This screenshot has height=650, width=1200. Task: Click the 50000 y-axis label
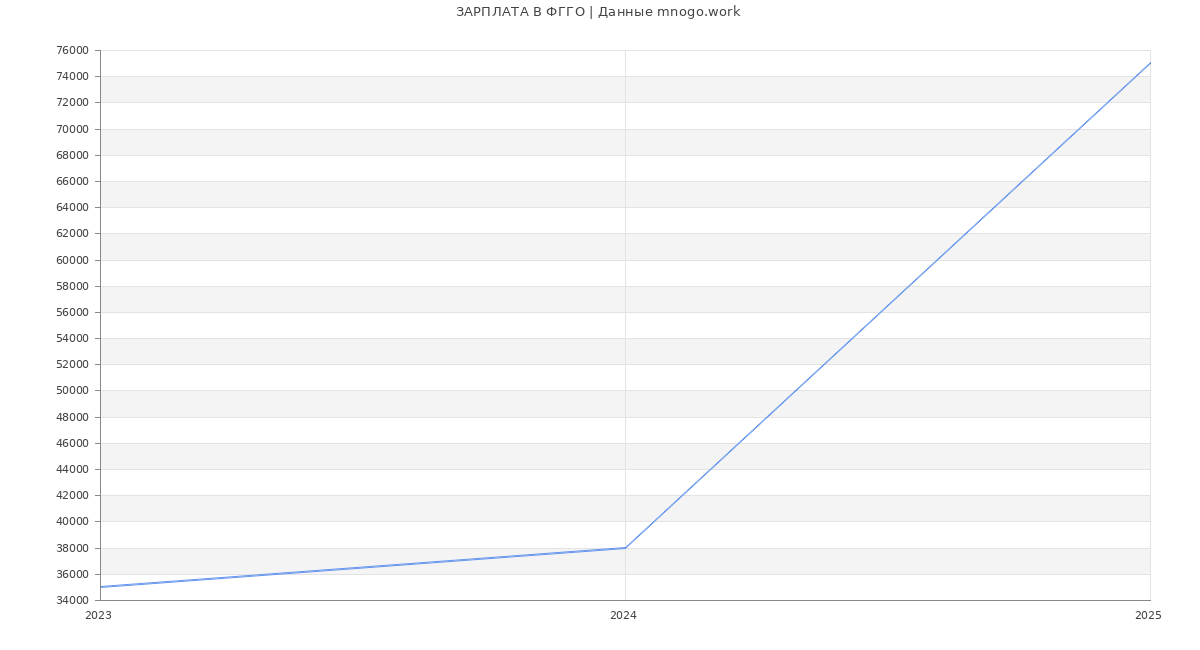[x=72, y=391]
